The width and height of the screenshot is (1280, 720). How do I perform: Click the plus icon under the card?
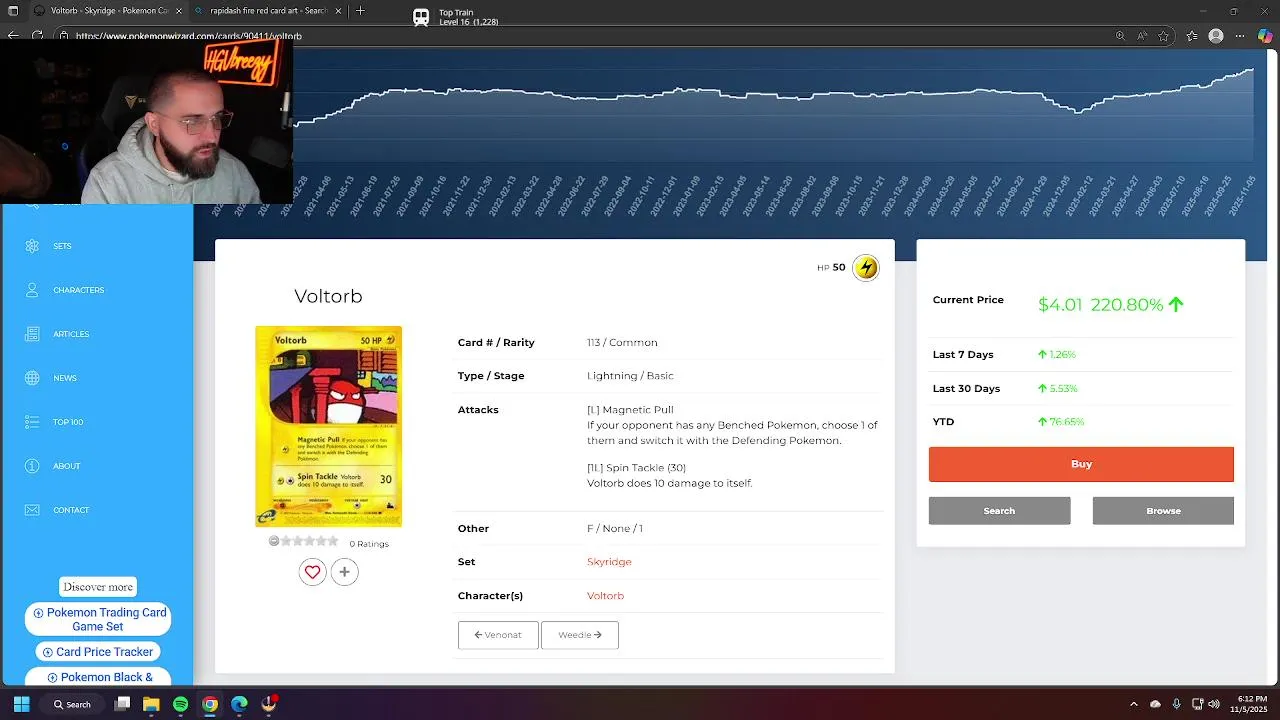344,572
